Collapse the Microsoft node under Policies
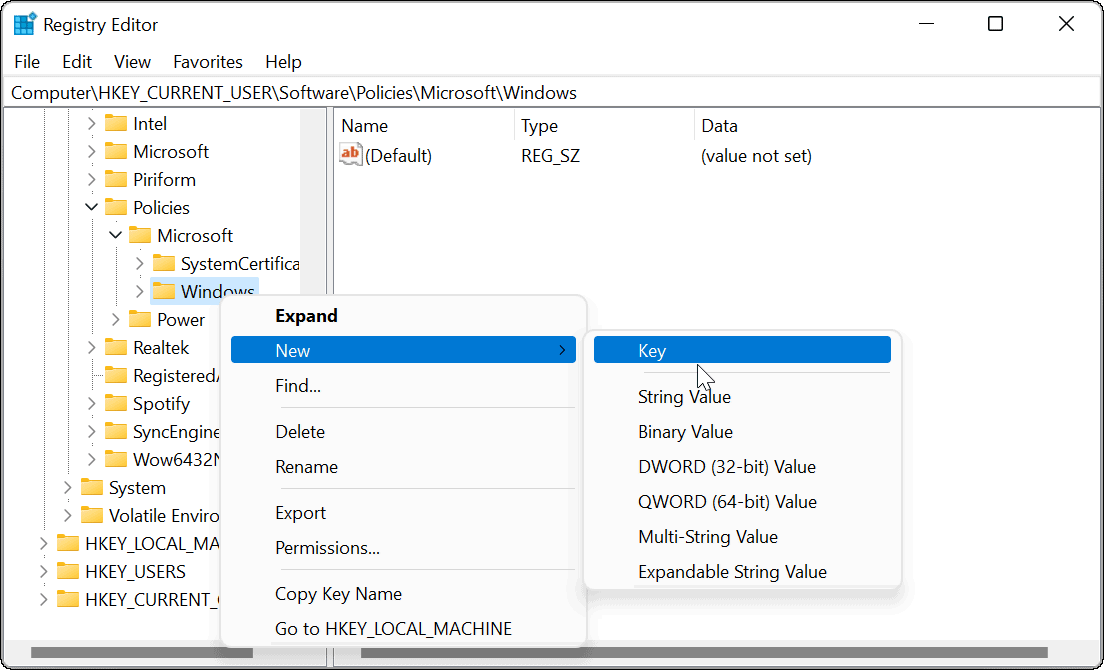 tap(115, 235)
